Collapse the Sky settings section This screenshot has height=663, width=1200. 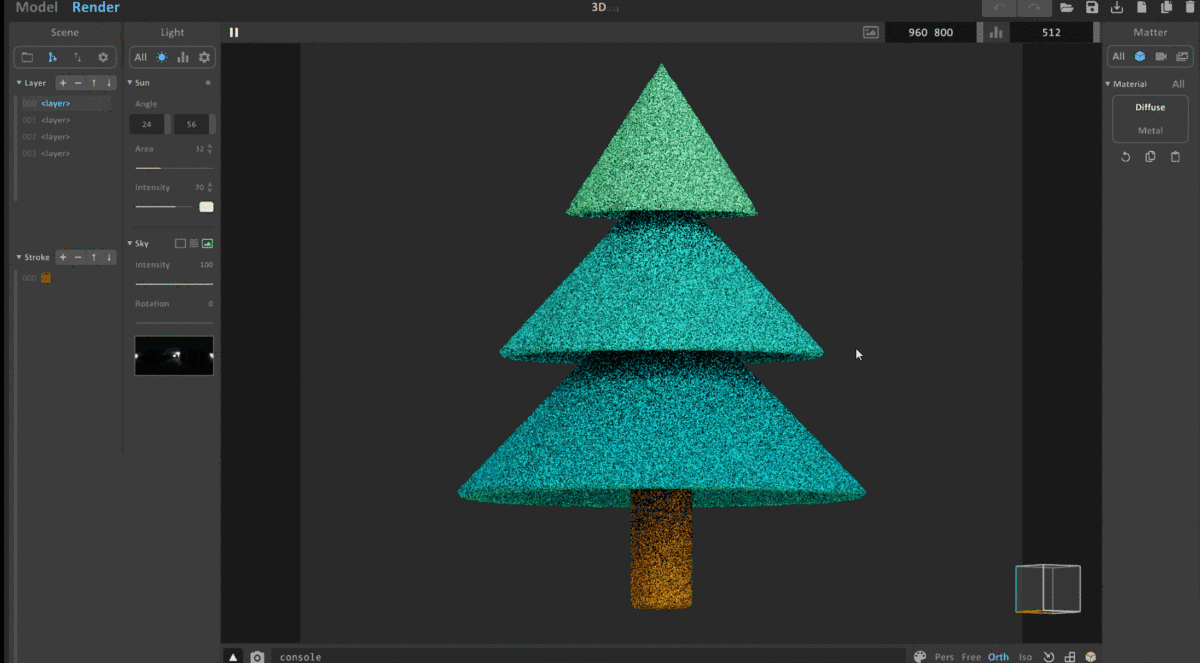(x=130, y=243)
